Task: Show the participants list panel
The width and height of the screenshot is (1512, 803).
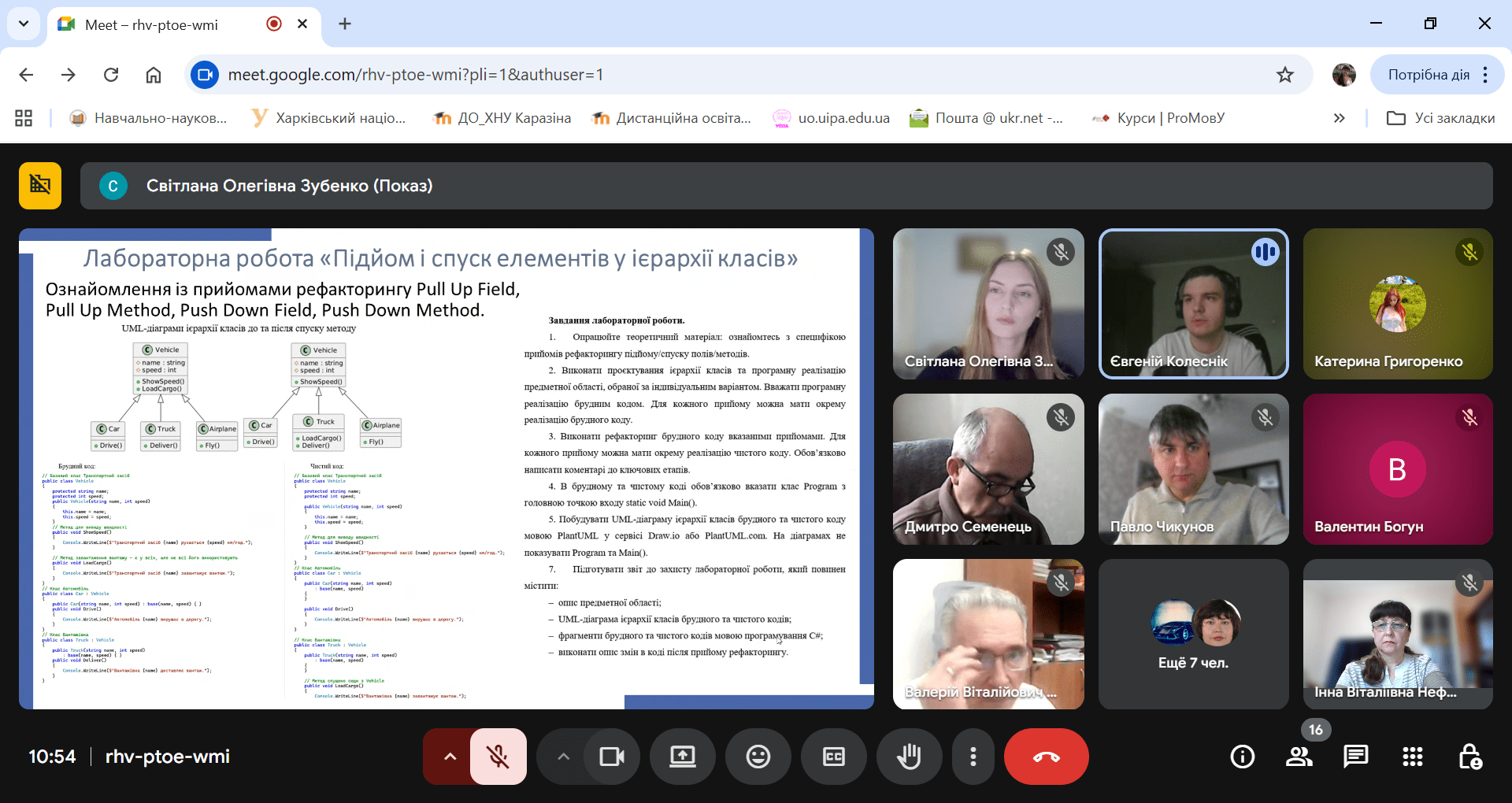Action: pos(1299,757)
